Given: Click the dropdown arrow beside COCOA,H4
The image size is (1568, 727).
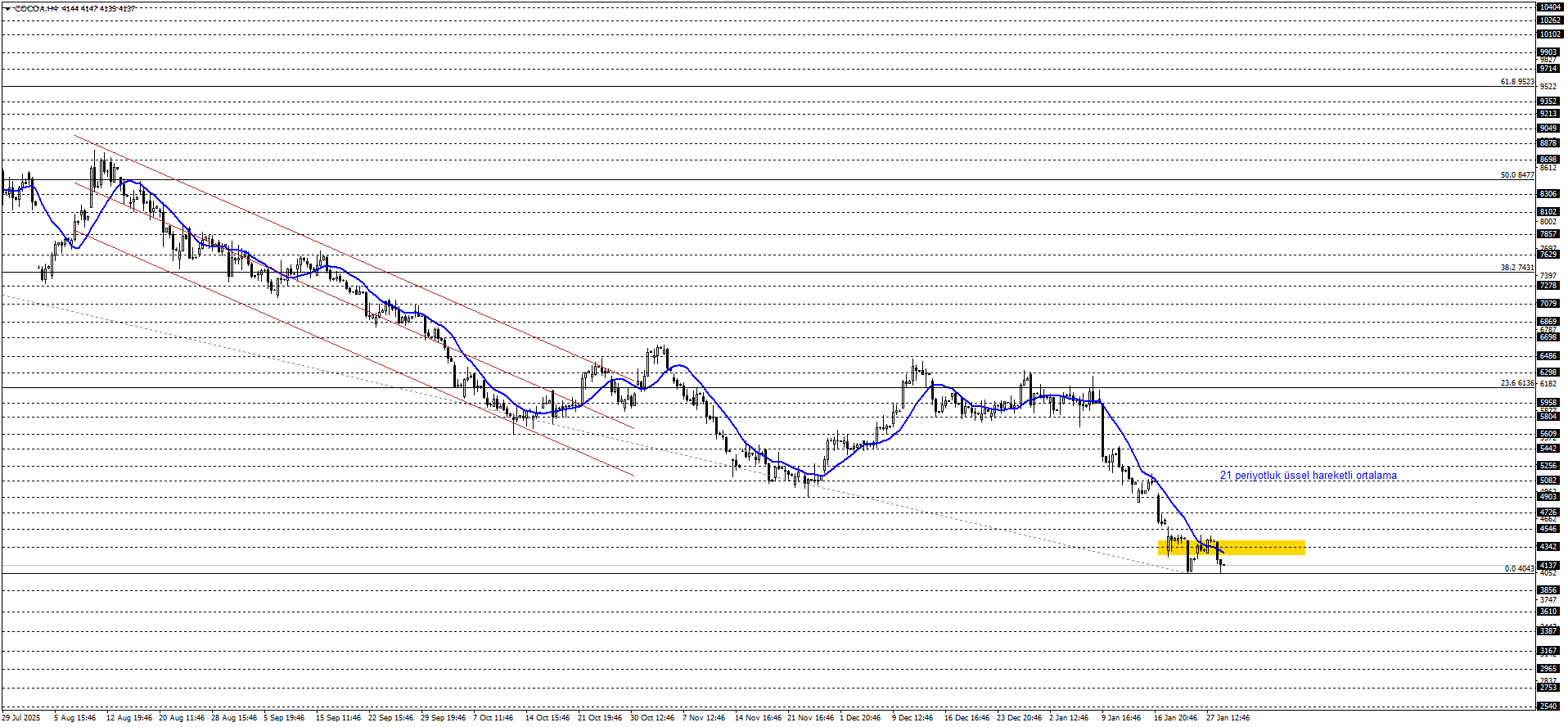Looking at the screenshot, I should click(x=7, y=8).
